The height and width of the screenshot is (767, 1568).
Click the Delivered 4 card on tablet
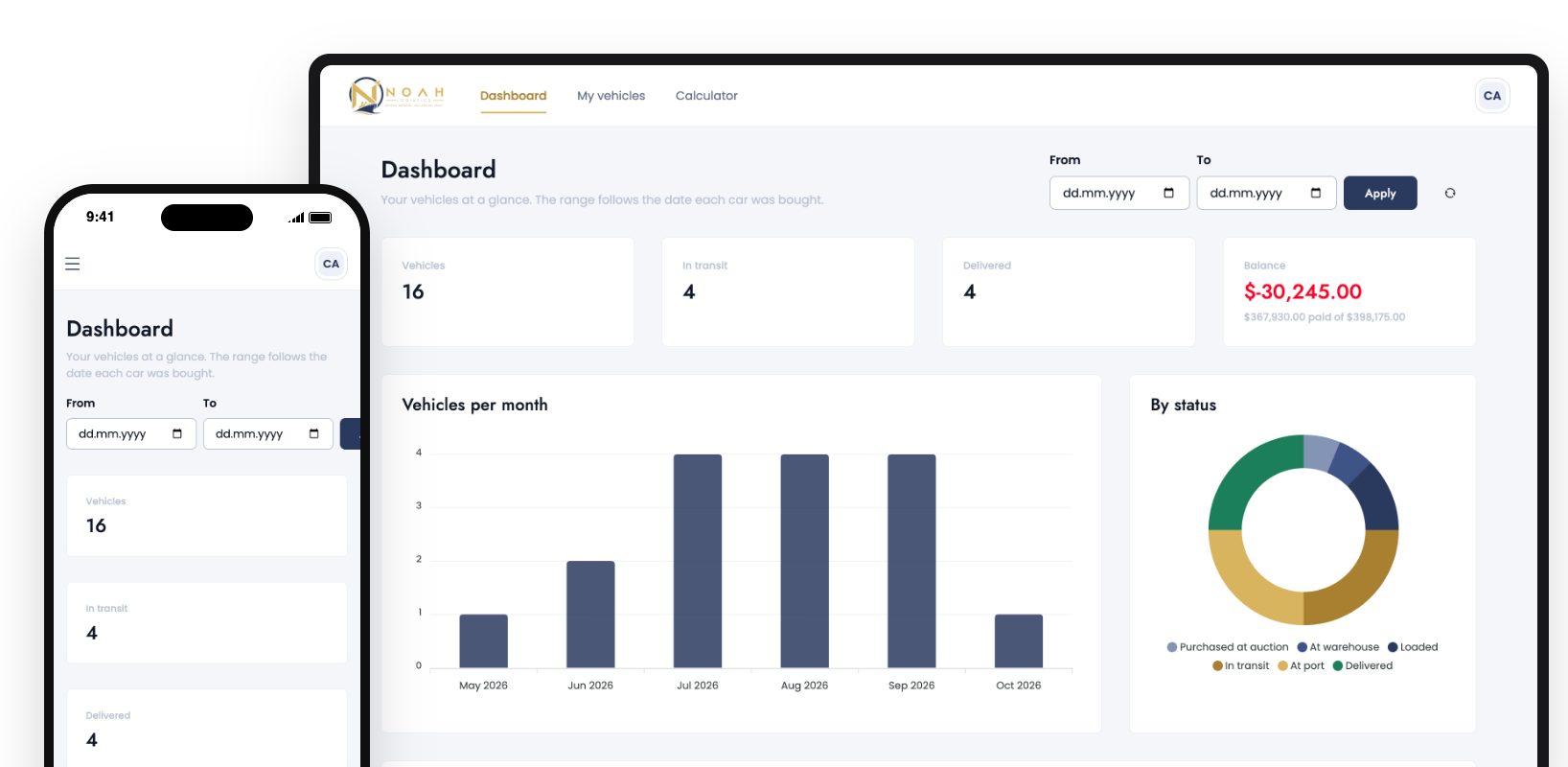coord(1069,291)
